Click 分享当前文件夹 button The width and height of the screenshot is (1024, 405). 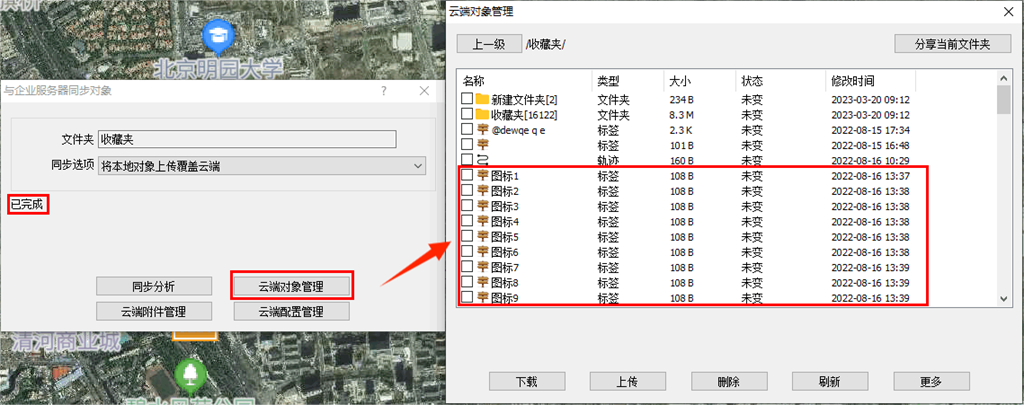(944, 44)
